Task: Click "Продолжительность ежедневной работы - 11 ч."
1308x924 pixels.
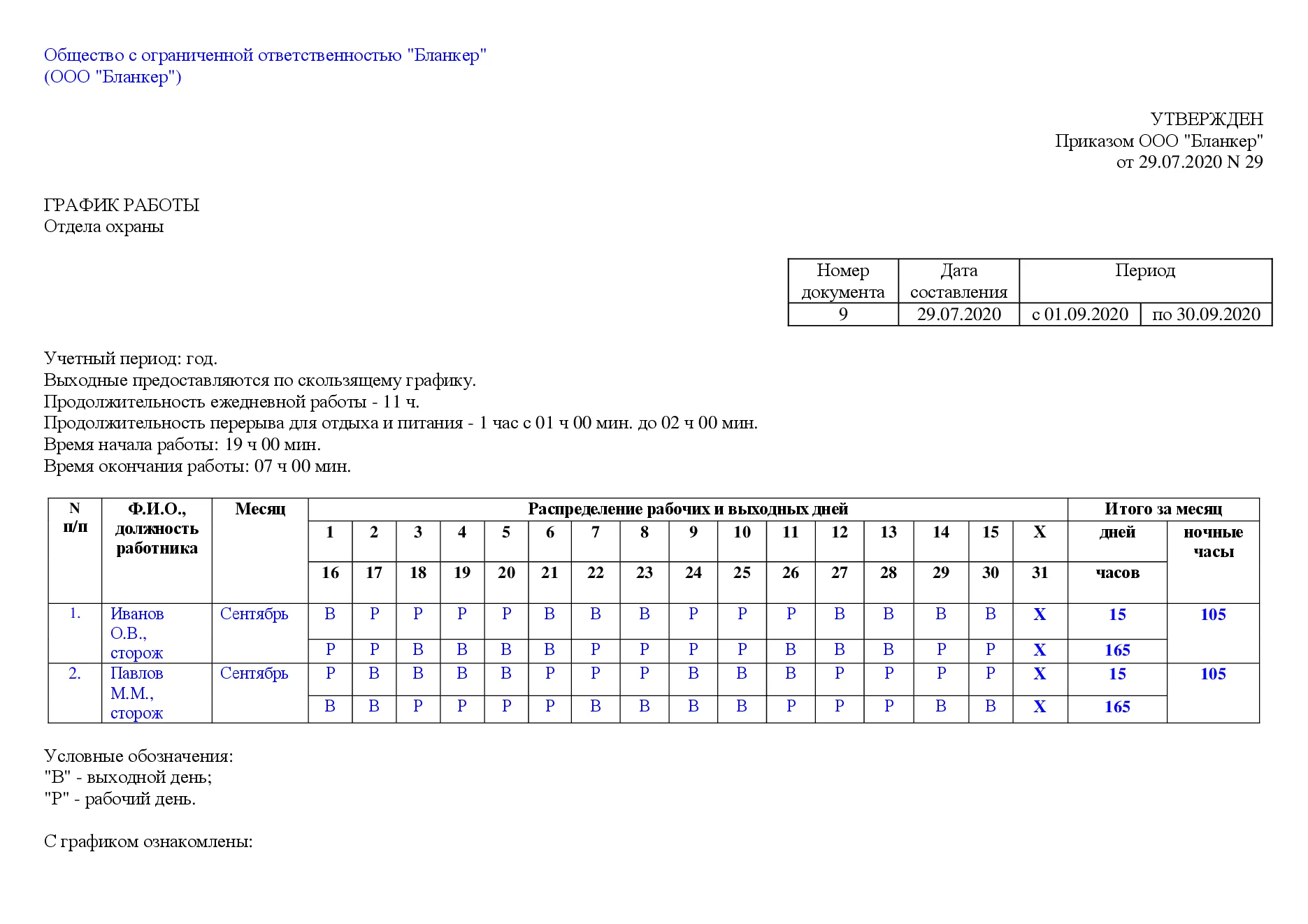Action: tap(231, 402)
